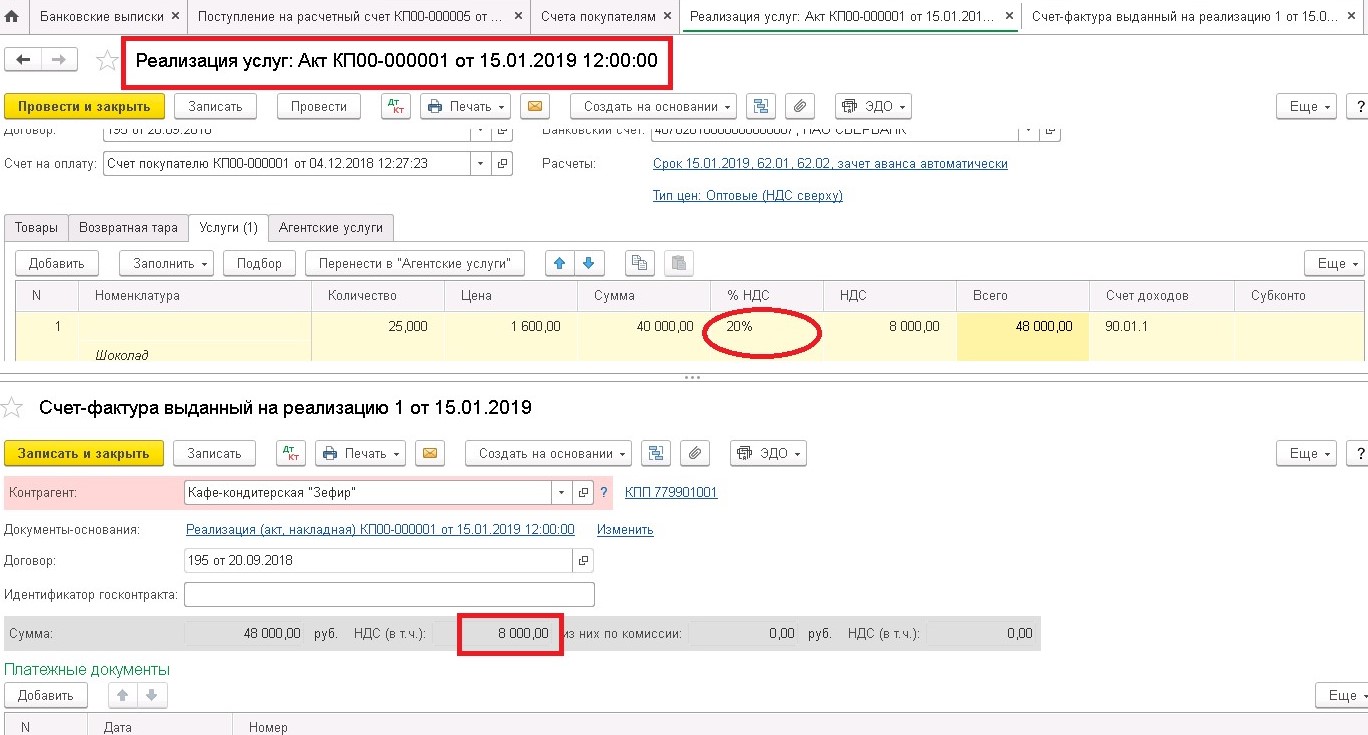Send Реализация document by email envelope icon
This screenshot has width=1368, height=735.
click(534, 107)
